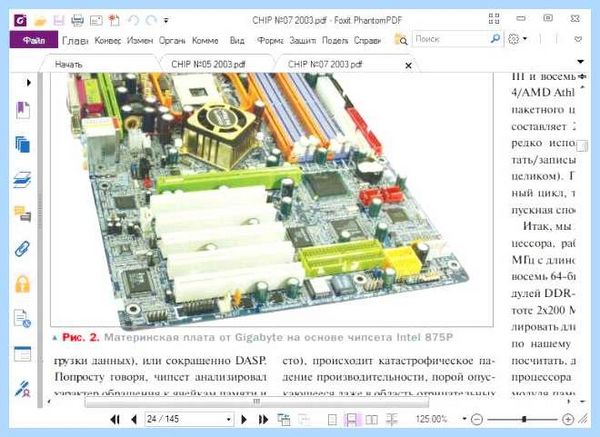
Task: Open the Pages thumbnails panel
Action: pyautogui.click(x=23, y=145)
